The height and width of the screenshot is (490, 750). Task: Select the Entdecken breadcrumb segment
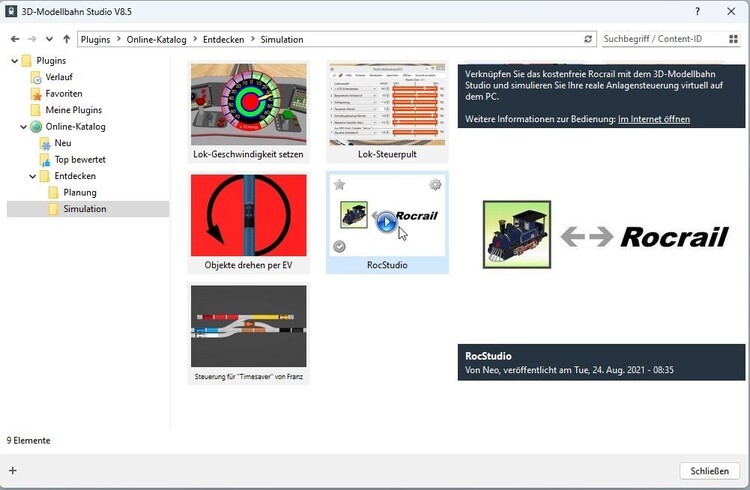tap(223, 40)
